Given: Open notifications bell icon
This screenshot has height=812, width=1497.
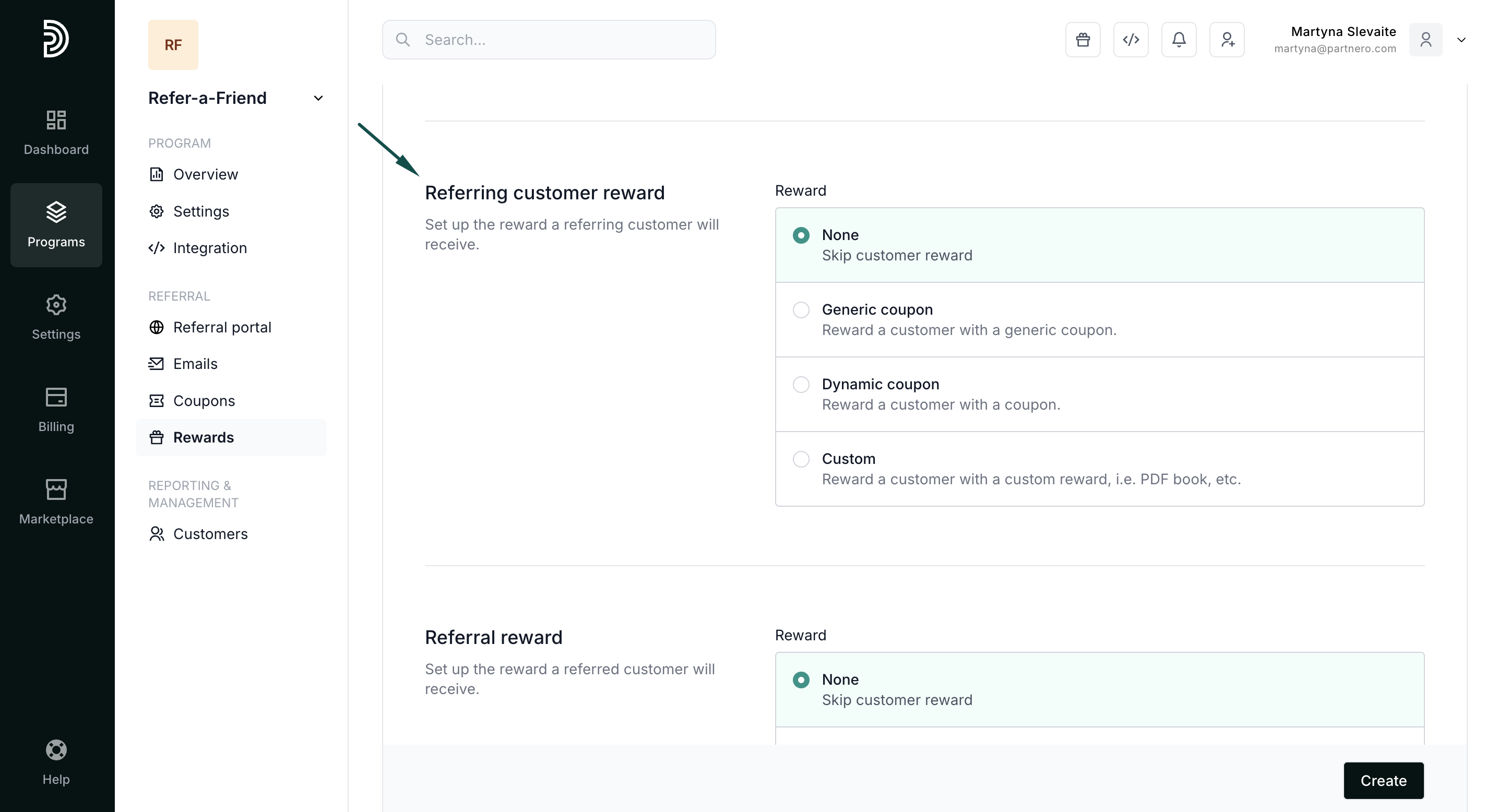Looking at the screenshot, I should pyautogui.click(x=1179, y=40).
